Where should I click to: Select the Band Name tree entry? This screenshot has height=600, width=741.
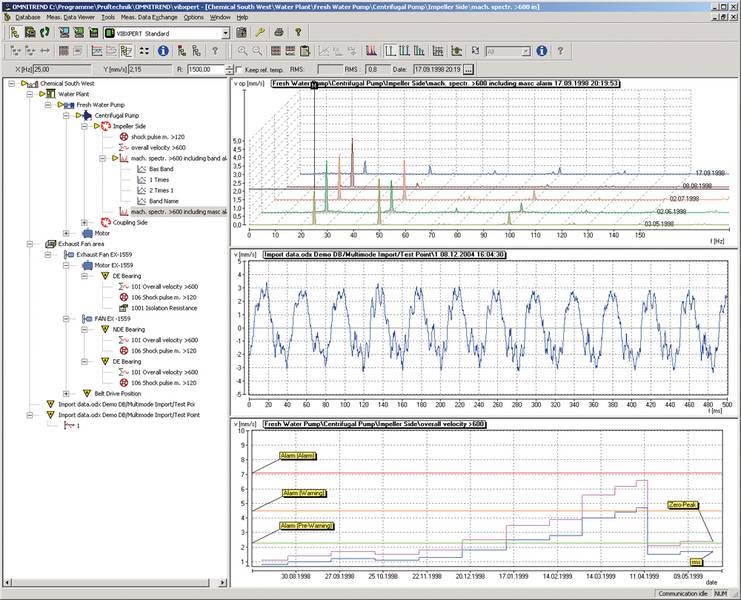pyautogui.click(x=164, y=201)
